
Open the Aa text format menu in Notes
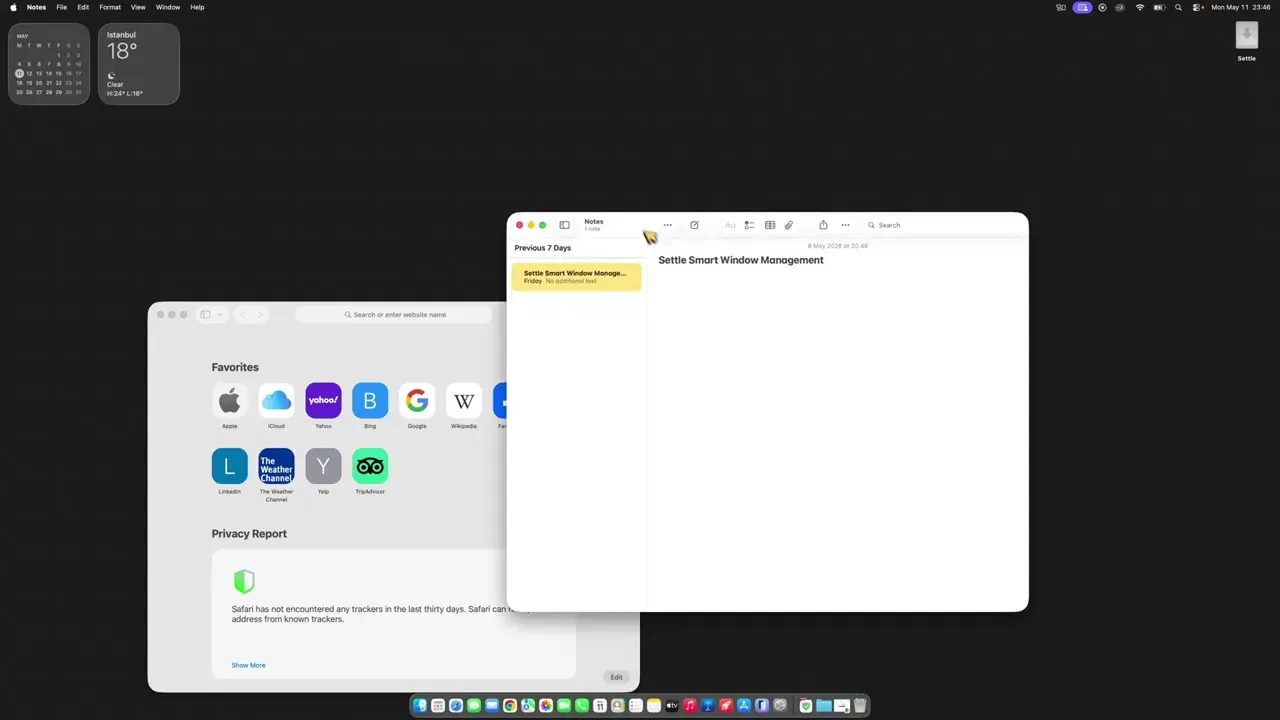[730, 225]
